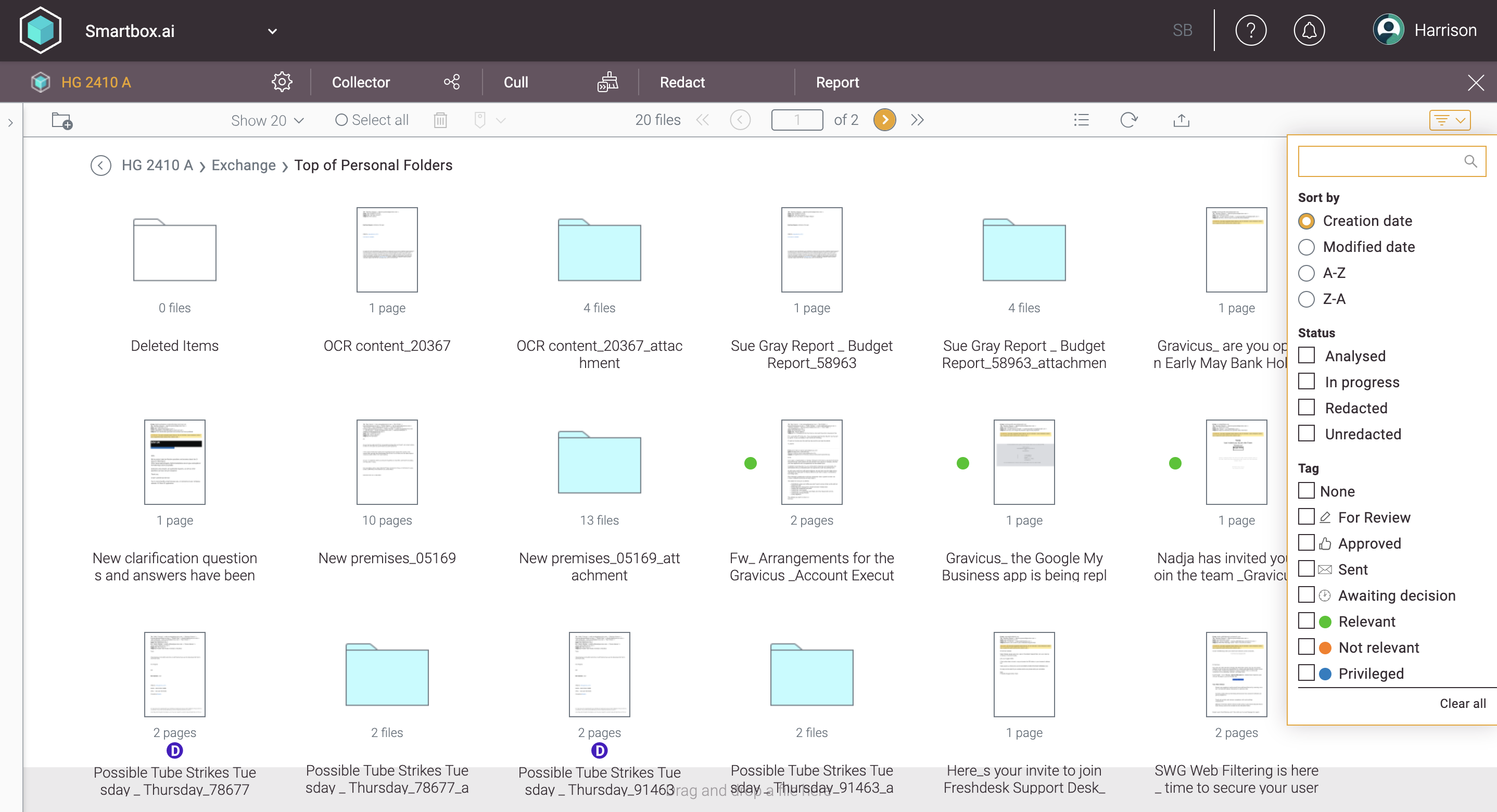1497x812 pixels.
Task: Collapse the sort and filter dropdown
Action: click(1449, 120)
